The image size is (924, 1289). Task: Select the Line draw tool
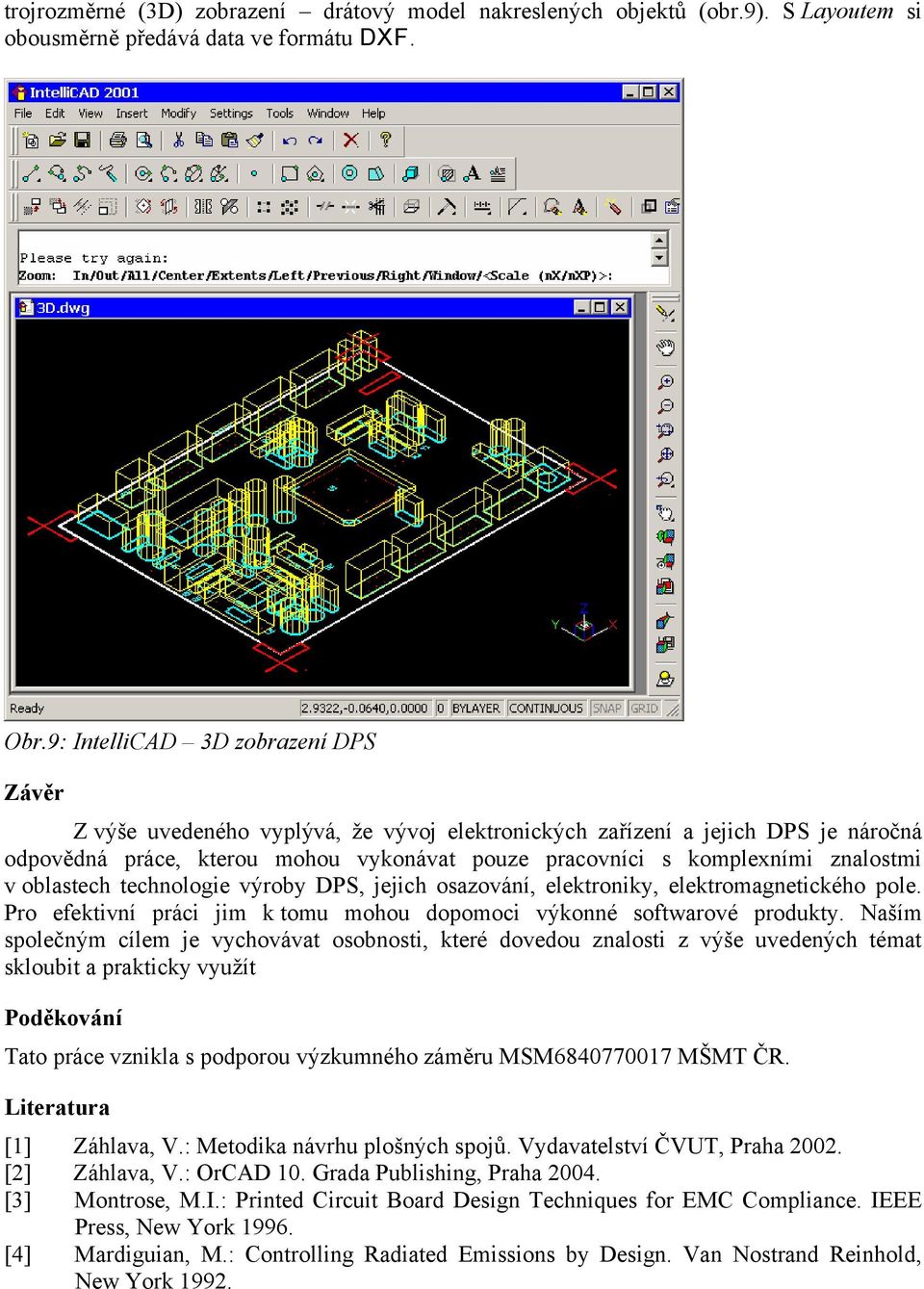point(31,173)
